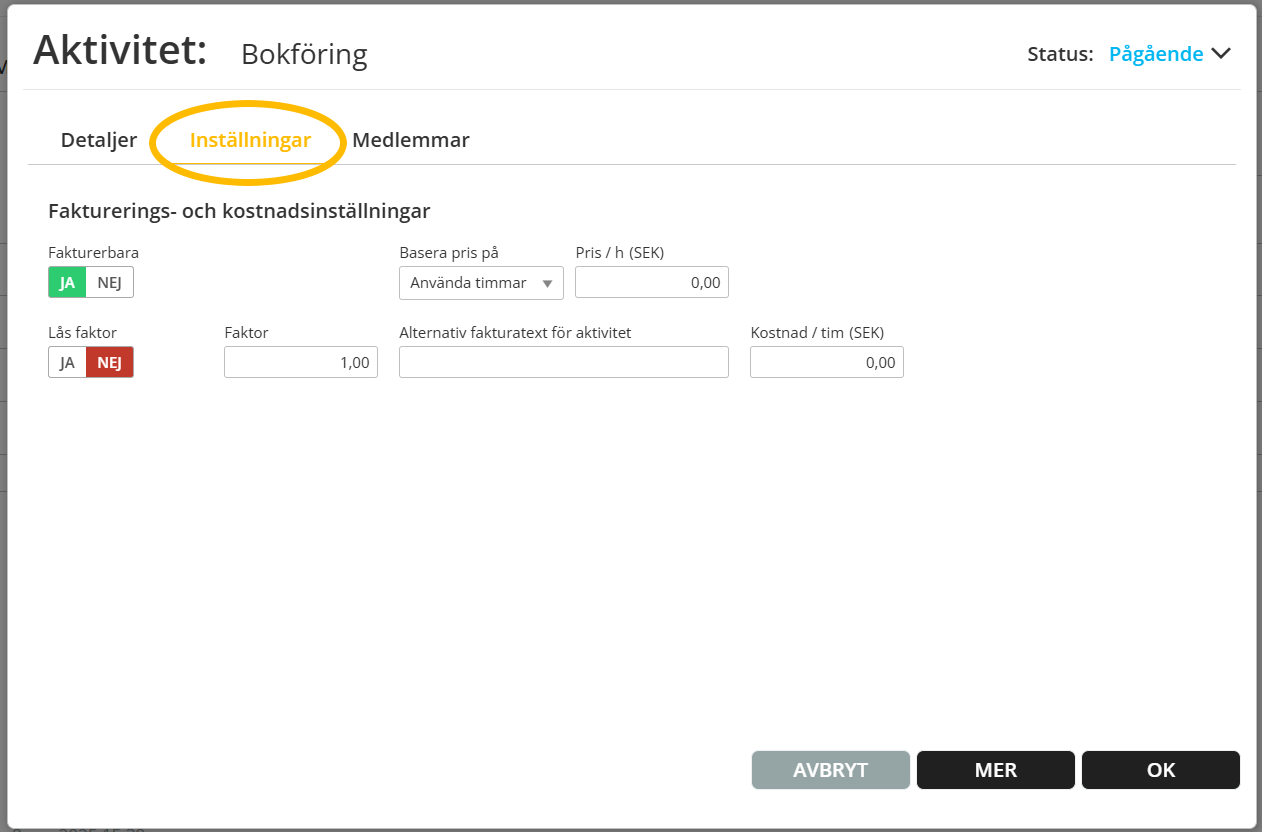Screen dimensions: 1262x832
Task: Confirm with the OK button
Action: [x=1160, y=770]
